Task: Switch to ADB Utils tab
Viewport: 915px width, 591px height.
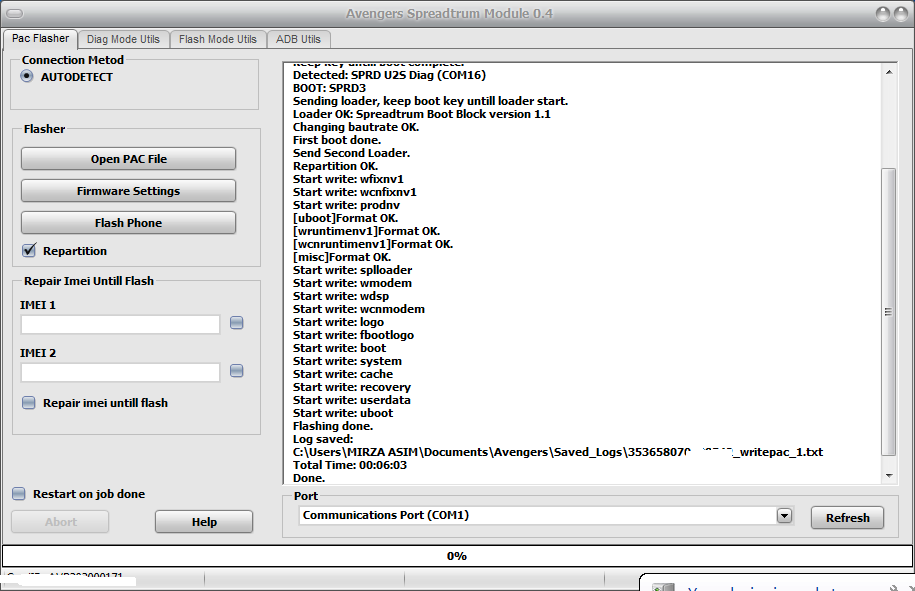Action: coord(298,39)
